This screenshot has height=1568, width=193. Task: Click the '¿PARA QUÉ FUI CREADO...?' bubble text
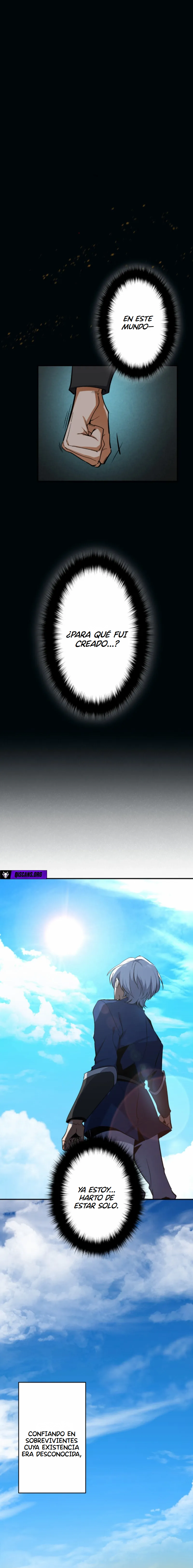(97, 639)
